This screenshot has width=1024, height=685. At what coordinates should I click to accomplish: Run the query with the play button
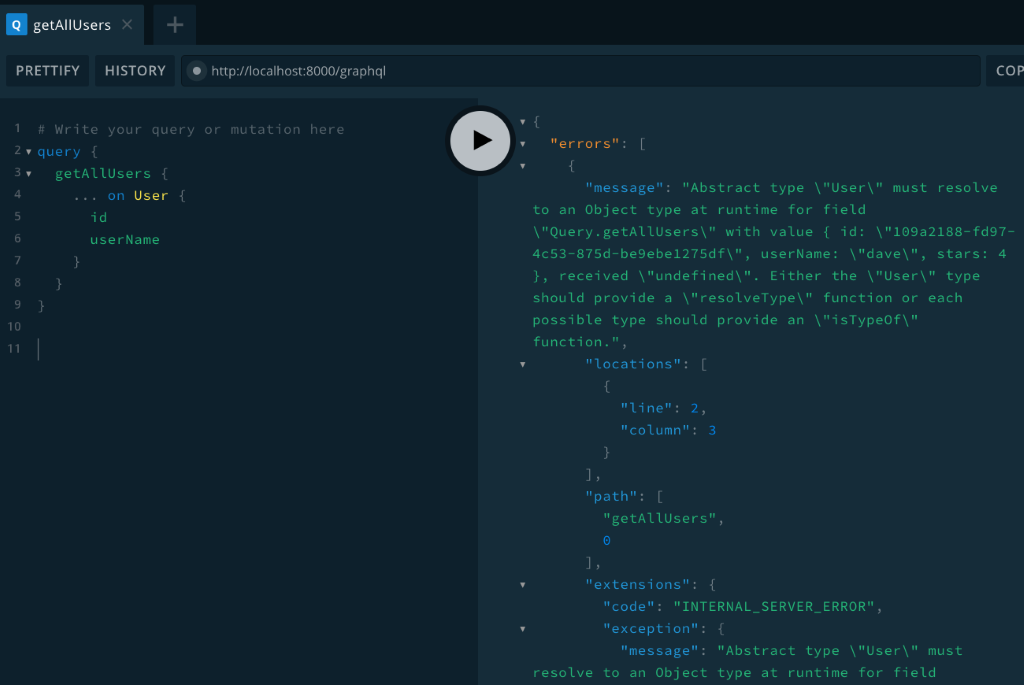click(x=481, y=141)
